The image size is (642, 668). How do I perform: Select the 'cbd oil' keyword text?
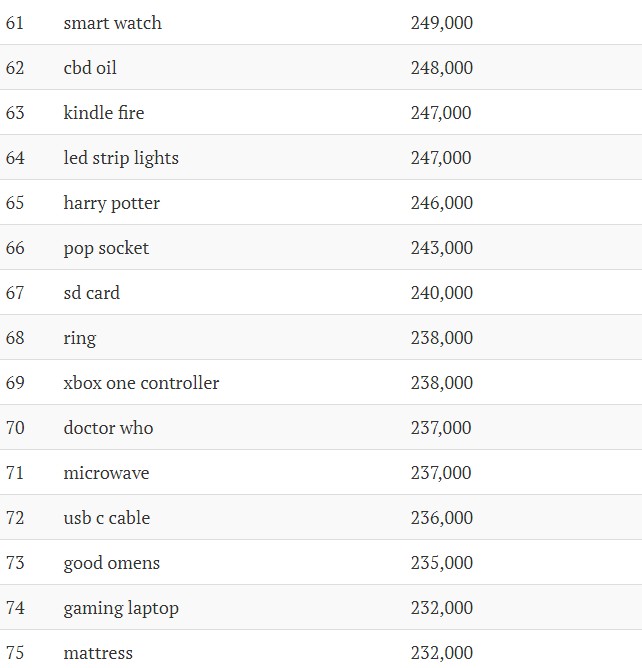pyautogui.click(x=90, y=68)
